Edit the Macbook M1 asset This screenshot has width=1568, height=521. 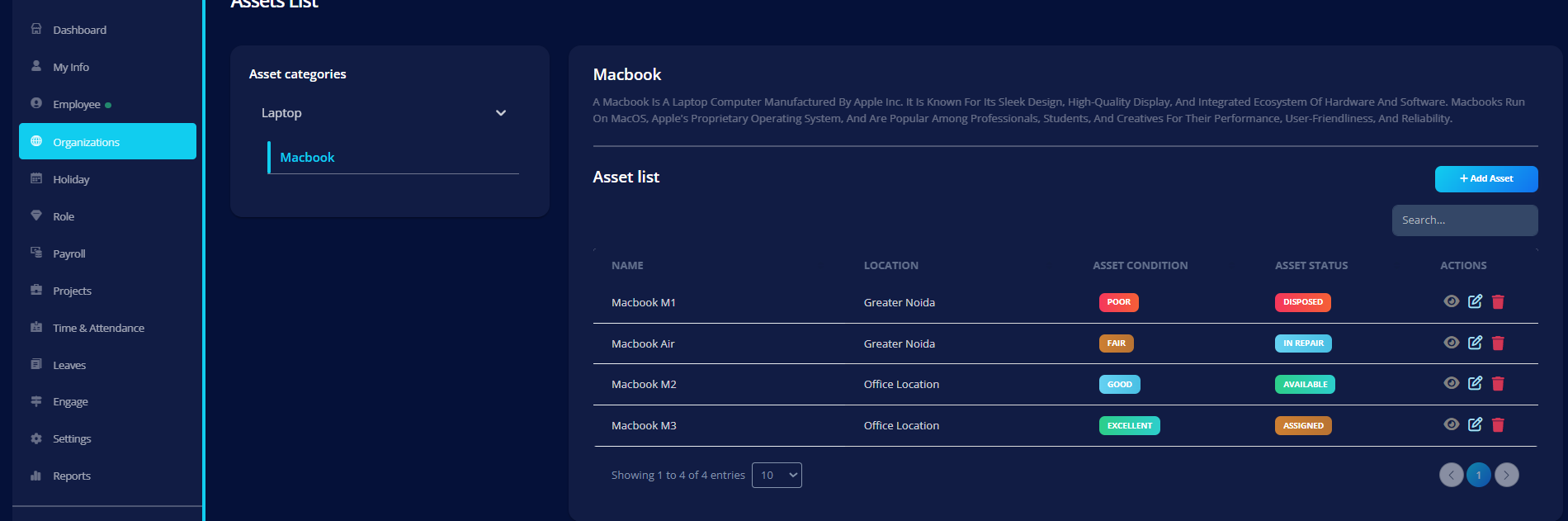pos(1475,301)
